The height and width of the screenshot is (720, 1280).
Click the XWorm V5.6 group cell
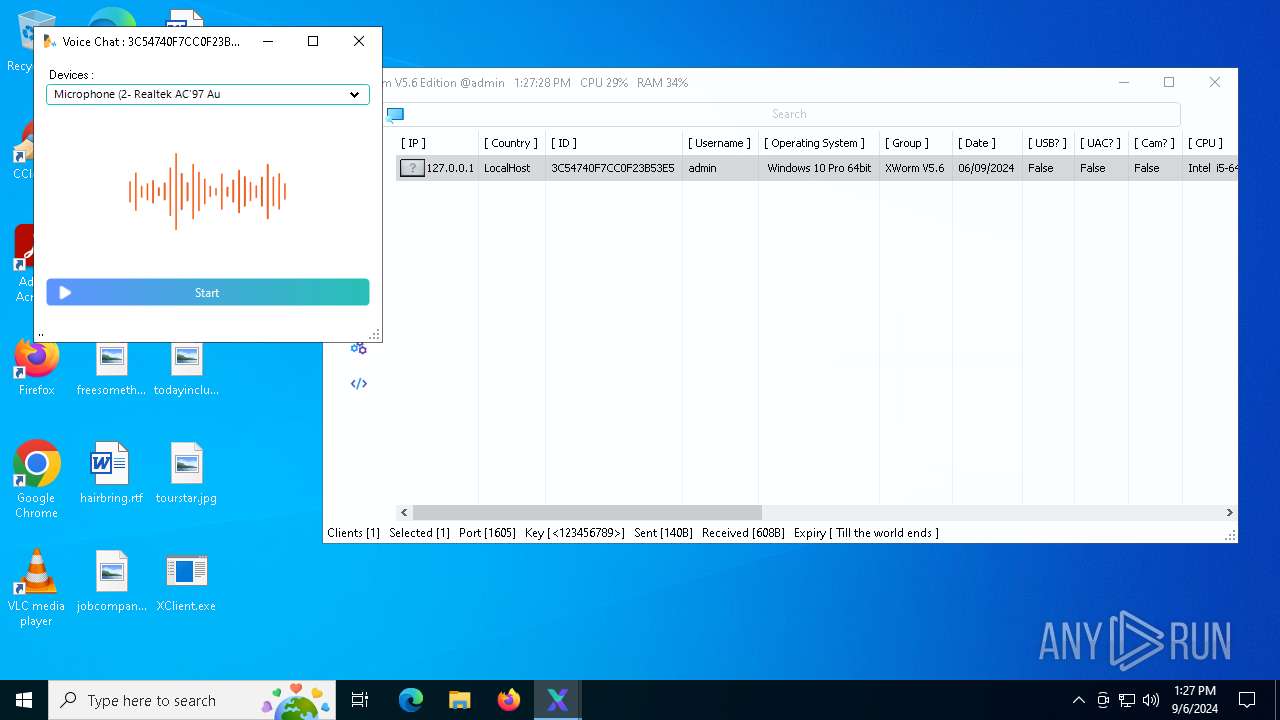[914, 168]
